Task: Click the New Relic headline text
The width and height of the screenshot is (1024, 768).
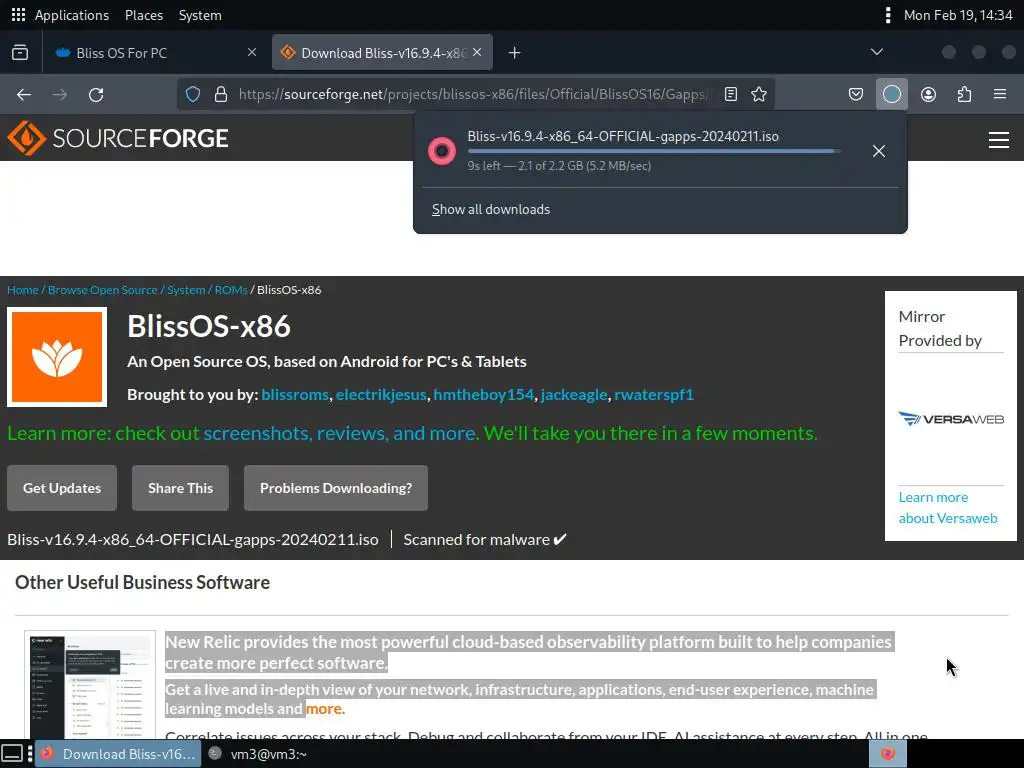Action: [x=528, y=652]
